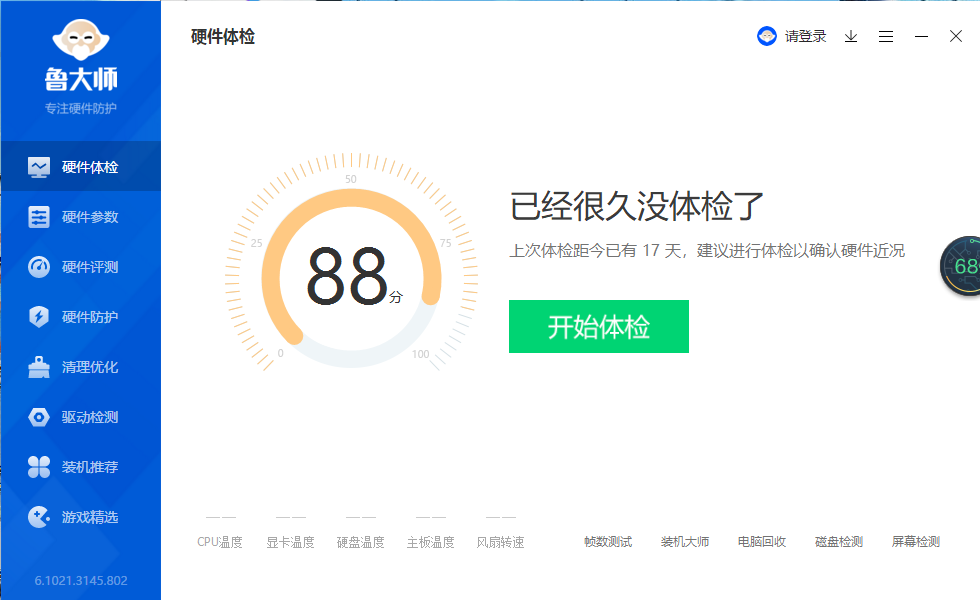
Task: Select the 硬件防护 sidebar item
Action: pyautogui.click(x=80, y=316)
